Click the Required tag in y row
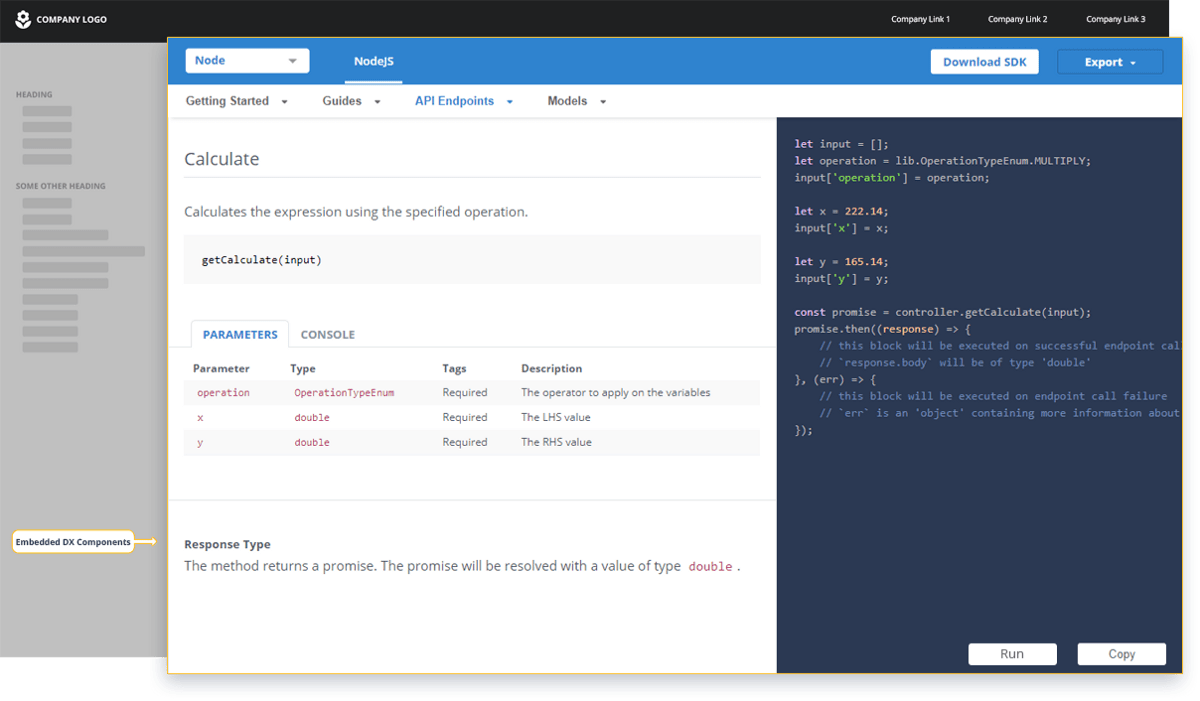The width and height of the screenshot is (1200, 701). (465, 443)
